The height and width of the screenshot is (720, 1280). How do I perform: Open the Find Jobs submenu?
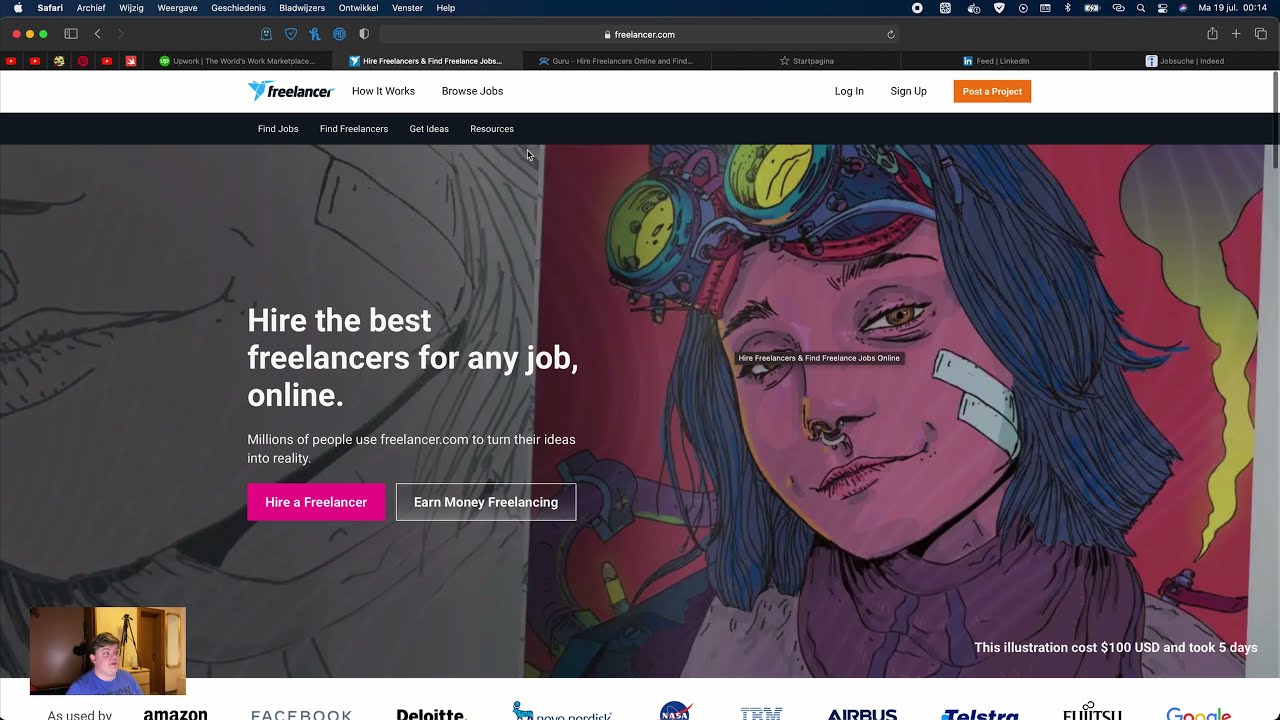point(278,129)
